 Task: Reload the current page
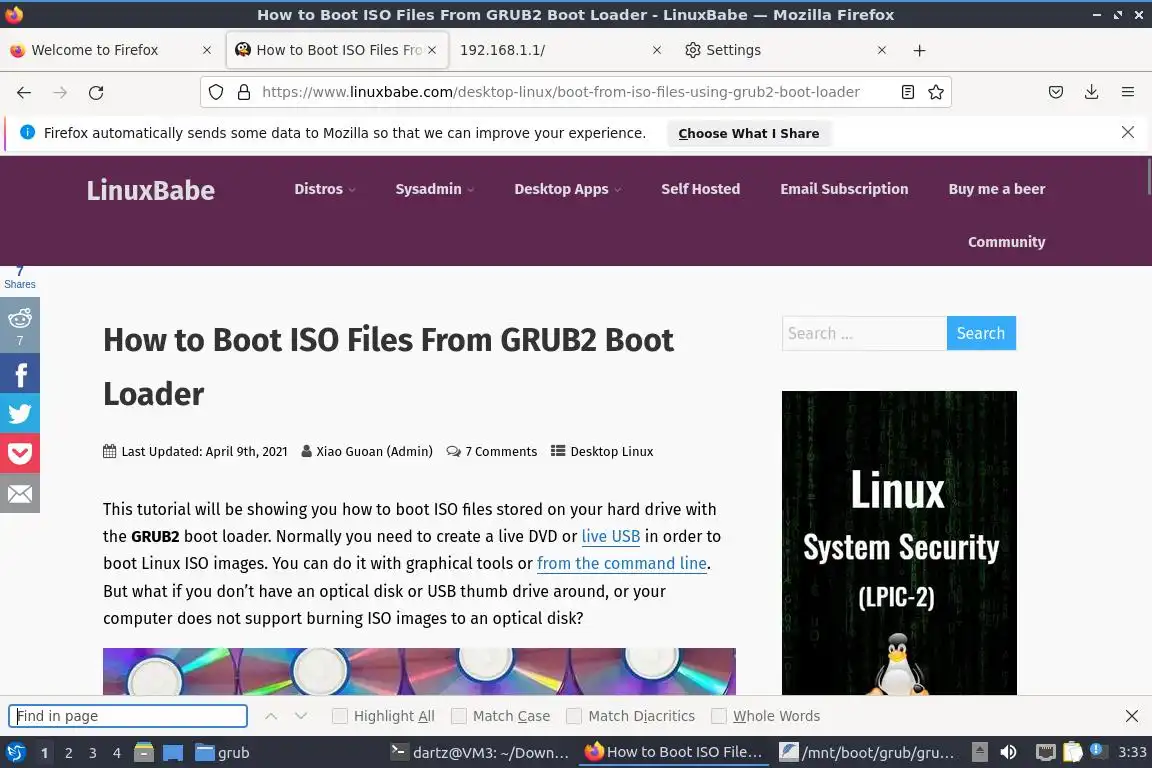[96, 92]
